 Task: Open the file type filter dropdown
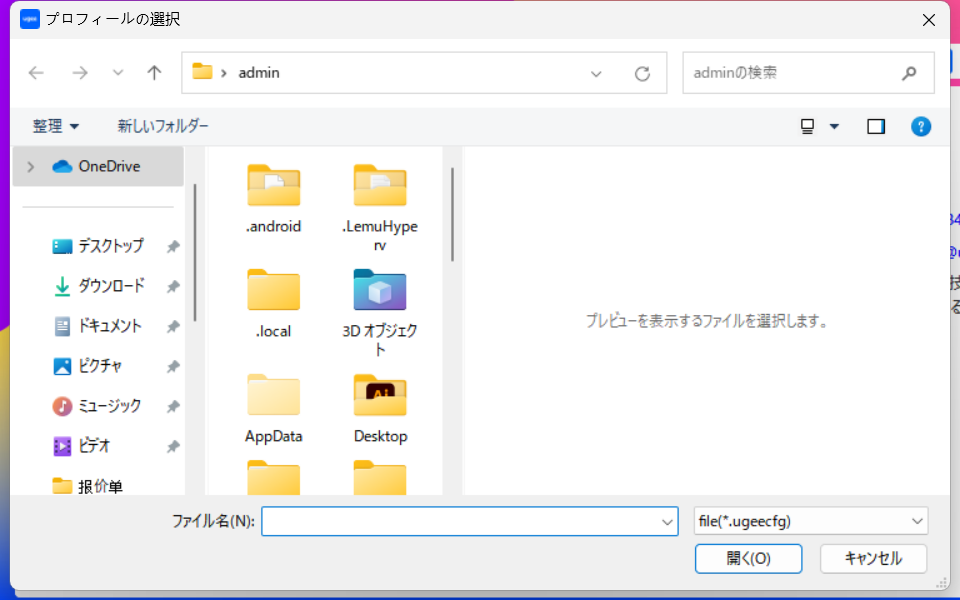[917, 521]
